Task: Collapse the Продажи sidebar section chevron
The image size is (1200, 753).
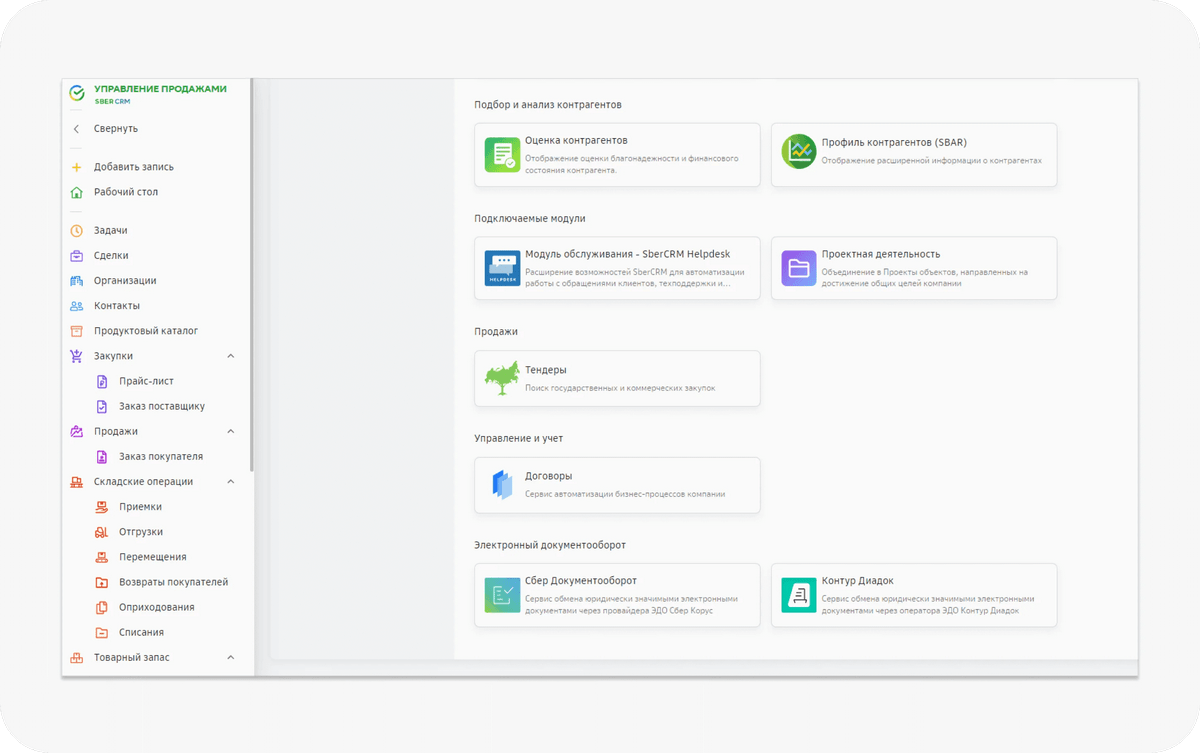Action: tap(231, 431)
